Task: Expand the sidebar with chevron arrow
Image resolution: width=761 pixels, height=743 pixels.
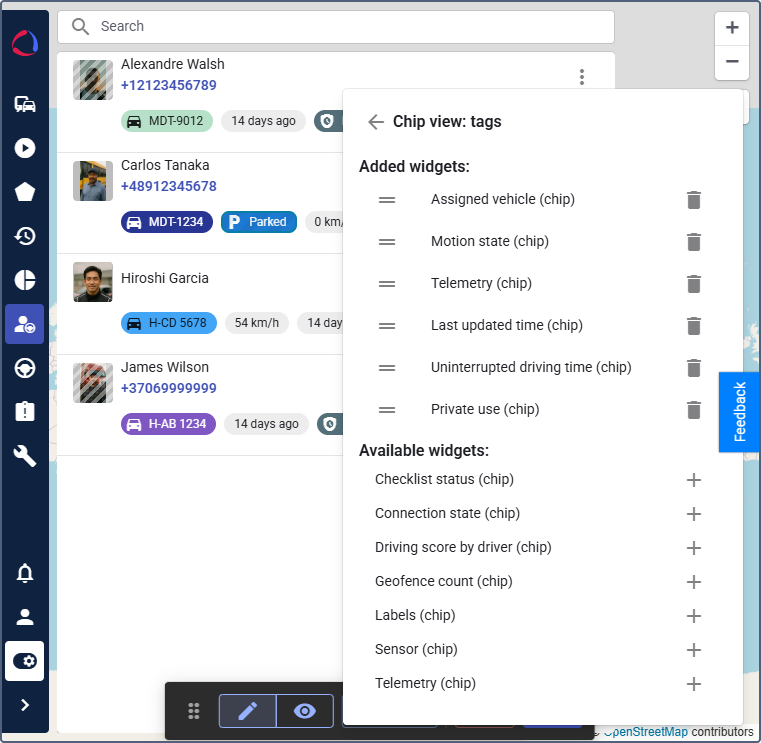Action: coord(25,705)
